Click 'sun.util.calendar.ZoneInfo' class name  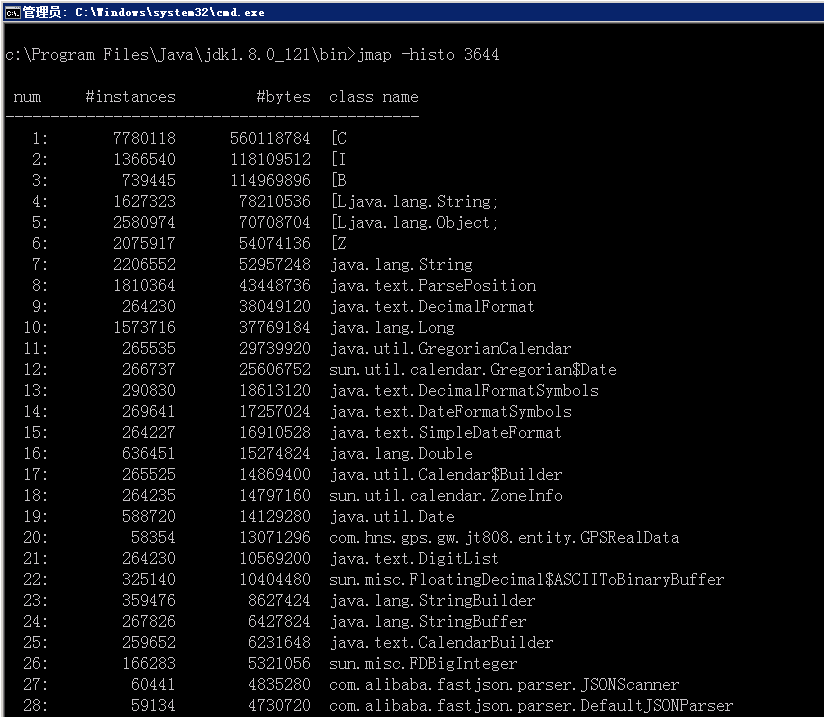pos(446,496)
